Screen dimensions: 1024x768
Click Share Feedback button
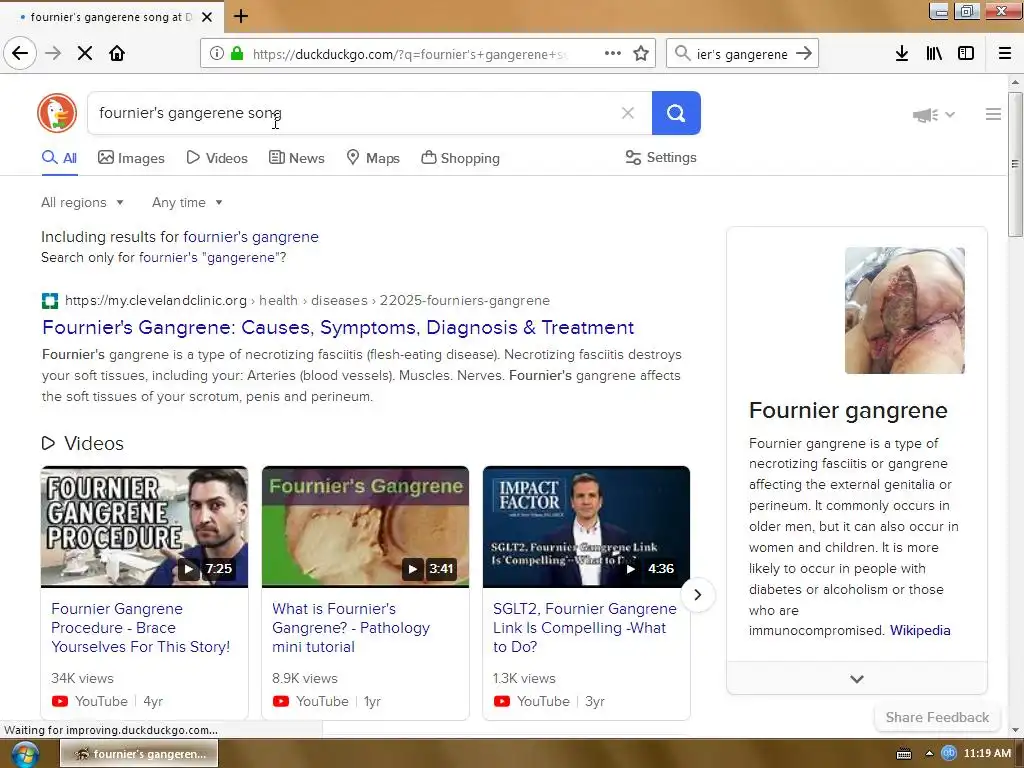tap(937, 717)
